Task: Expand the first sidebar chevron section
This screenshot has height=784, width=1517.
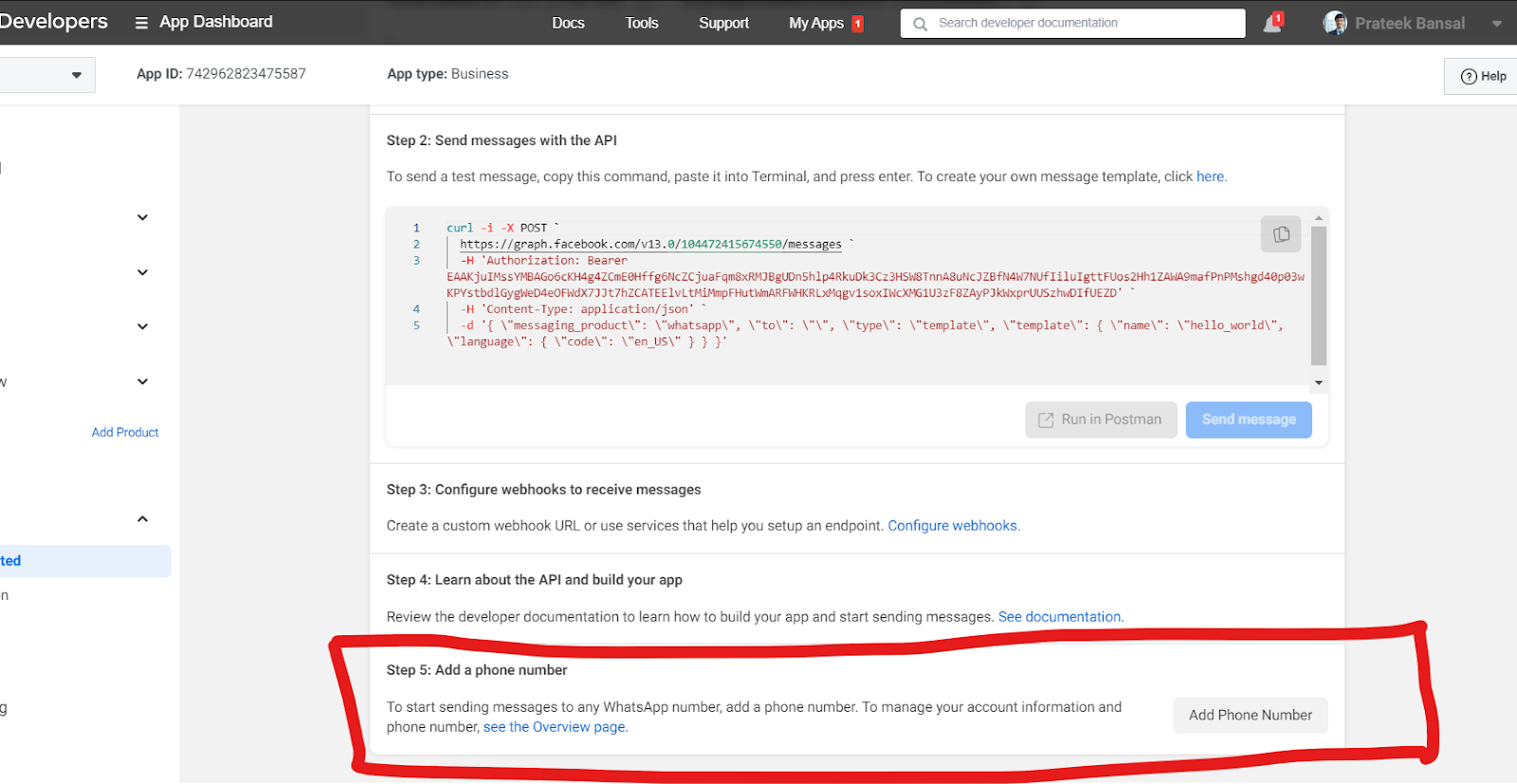Action: (x=142, y=217)
